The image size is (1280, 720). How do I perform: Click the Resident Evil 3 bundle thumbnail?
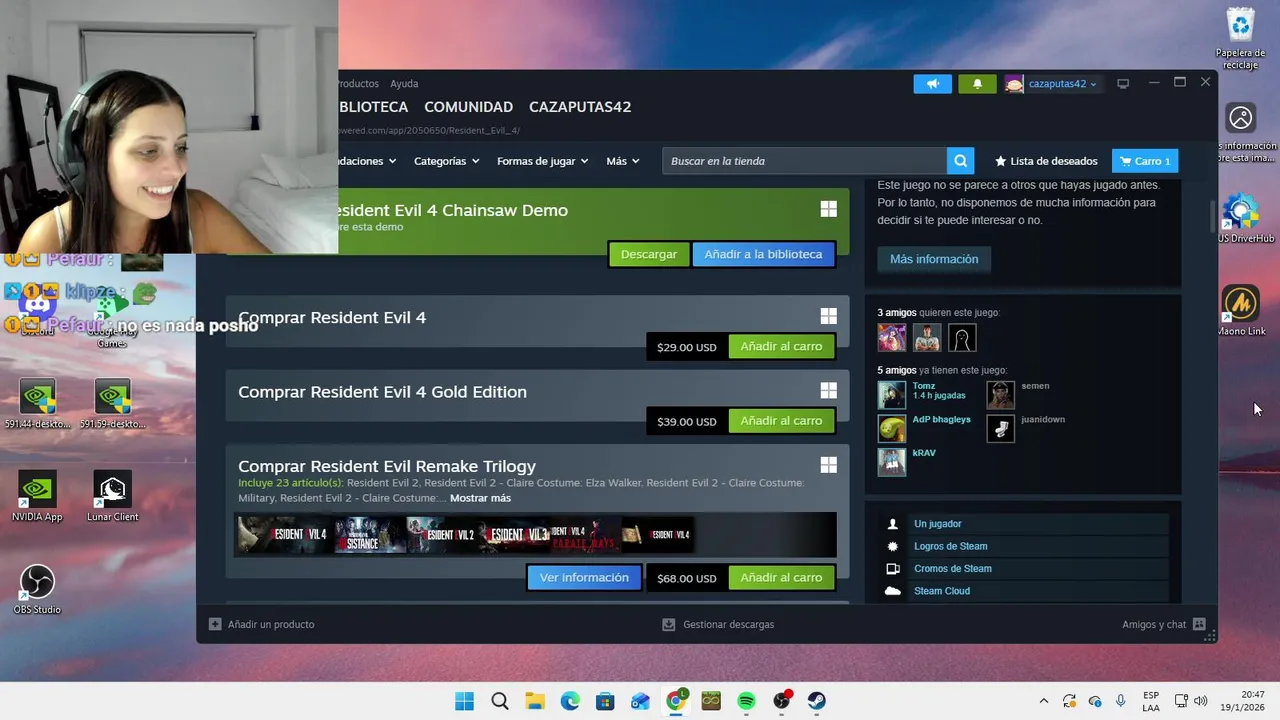click(x=513, y=535)
